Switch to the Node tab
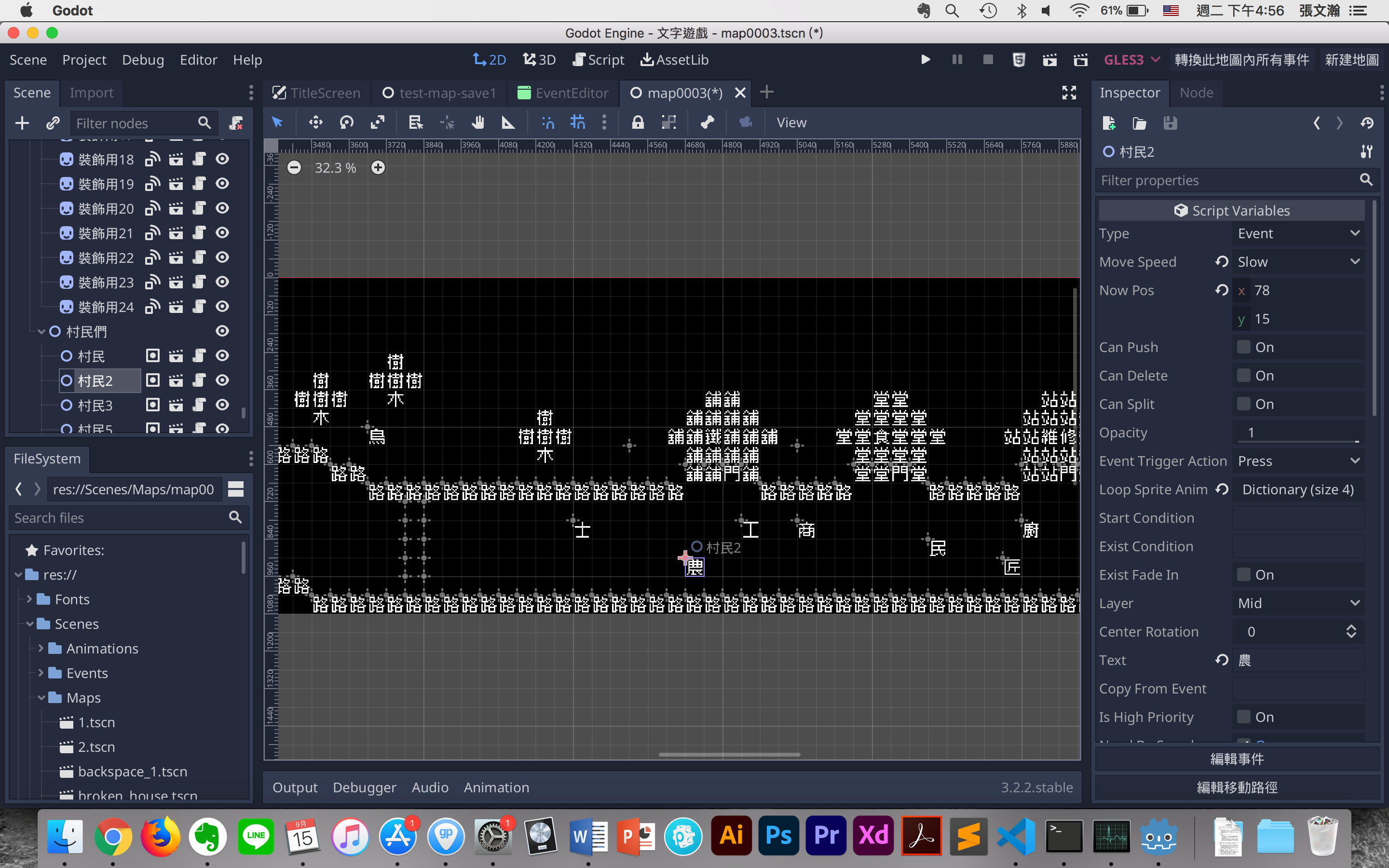The image size is (1389, 868). (x=1196, y=93)
